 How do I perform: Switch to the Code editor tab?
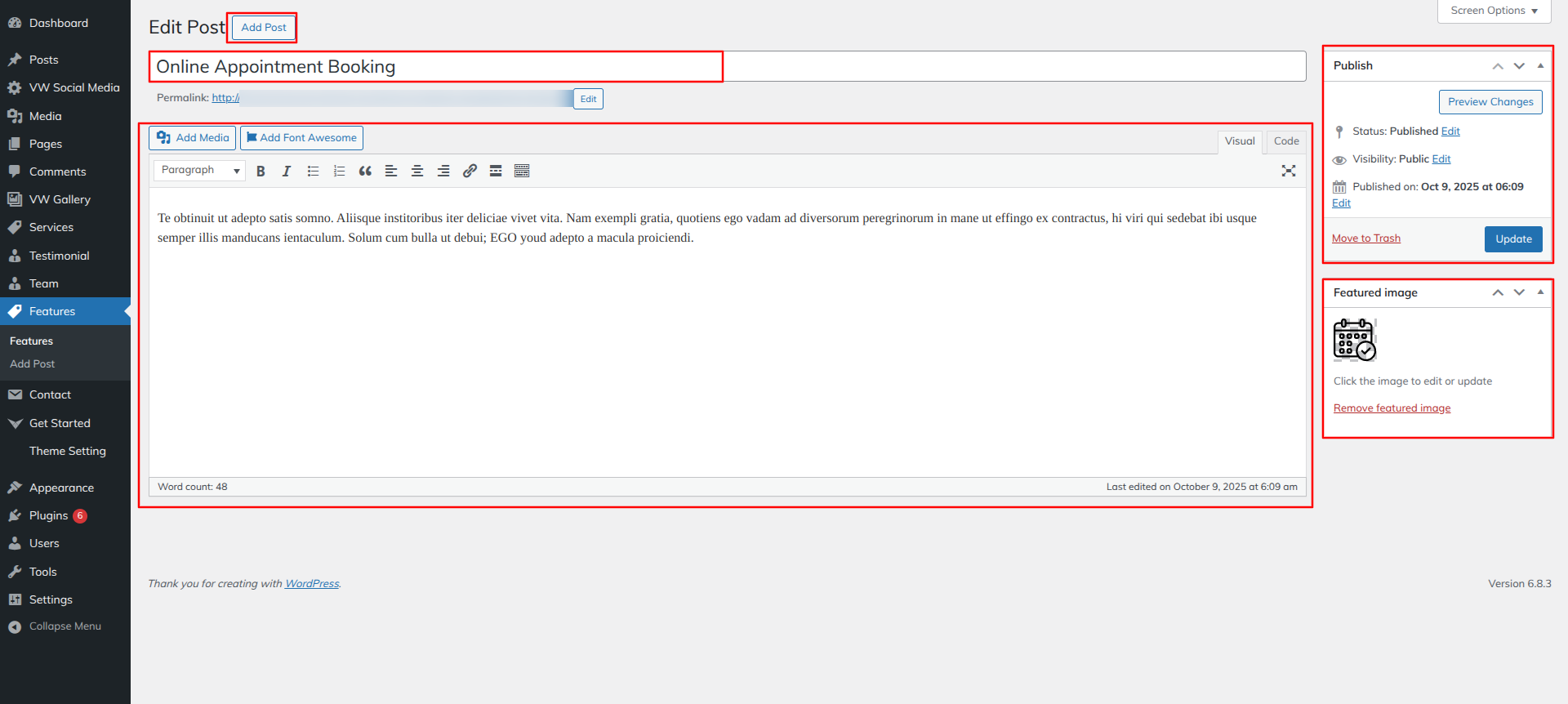[1285, 141]
